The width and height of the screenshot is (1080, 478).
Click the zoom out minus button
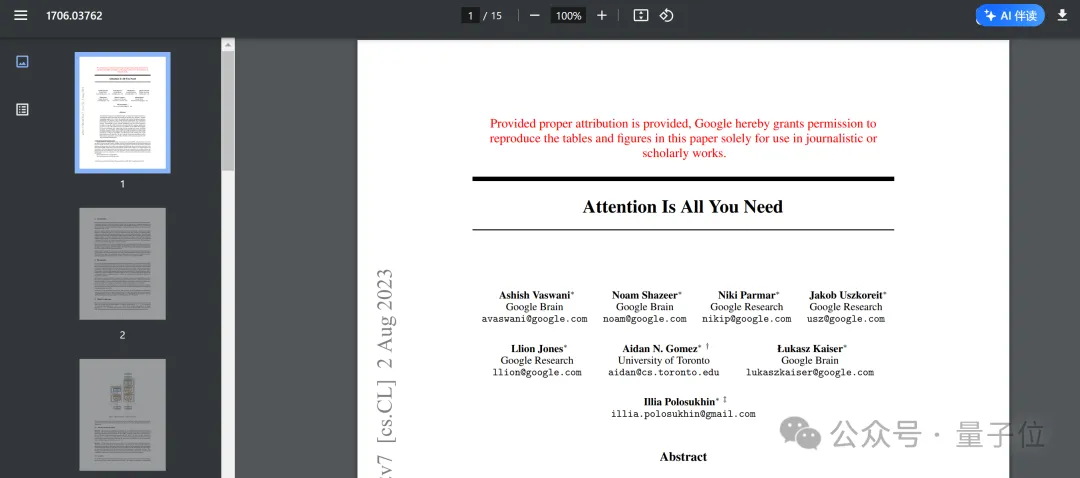coord(535,16)
